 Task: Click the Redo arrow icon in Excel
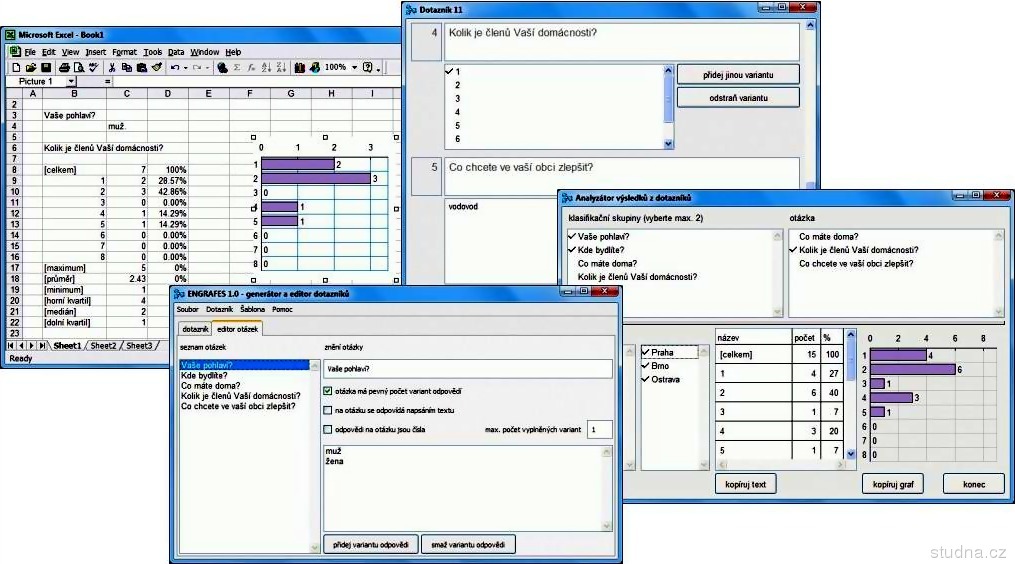(197, 67)
